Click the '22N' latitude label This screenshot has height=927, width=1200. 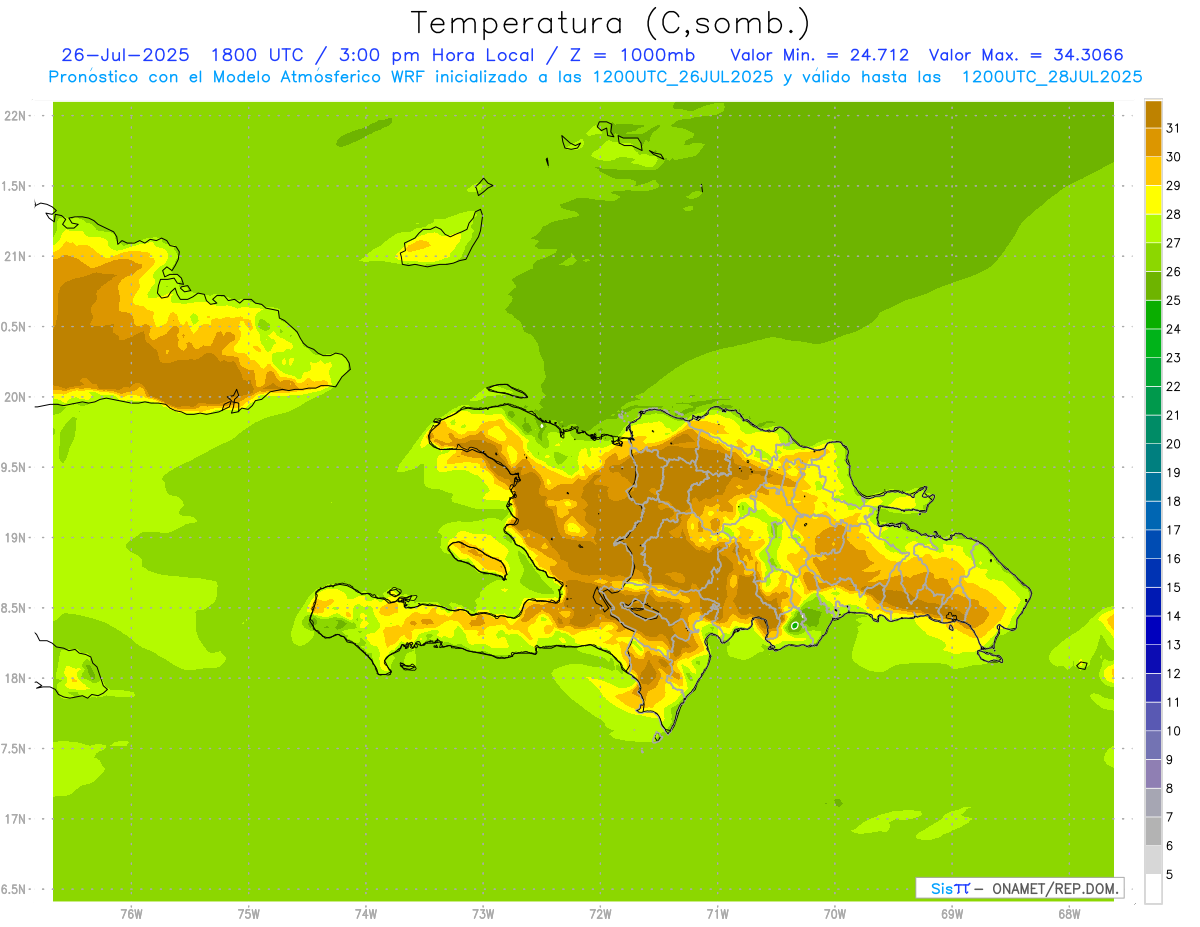click(15, 116)
